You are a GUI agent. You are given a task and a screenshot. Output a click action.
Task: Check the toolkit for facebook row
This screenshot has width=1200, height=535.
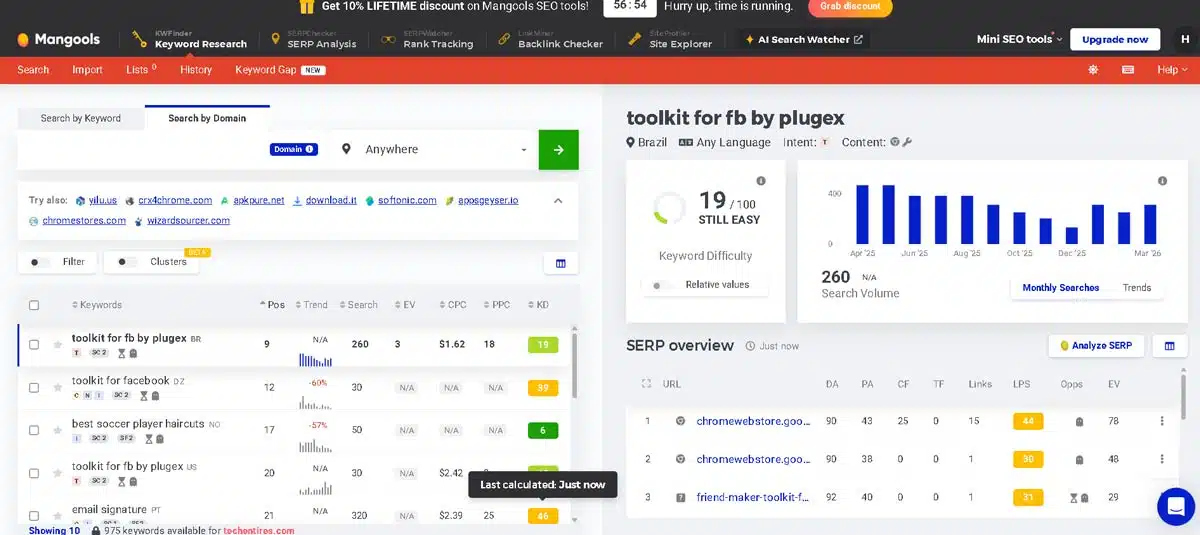(34, 387)
